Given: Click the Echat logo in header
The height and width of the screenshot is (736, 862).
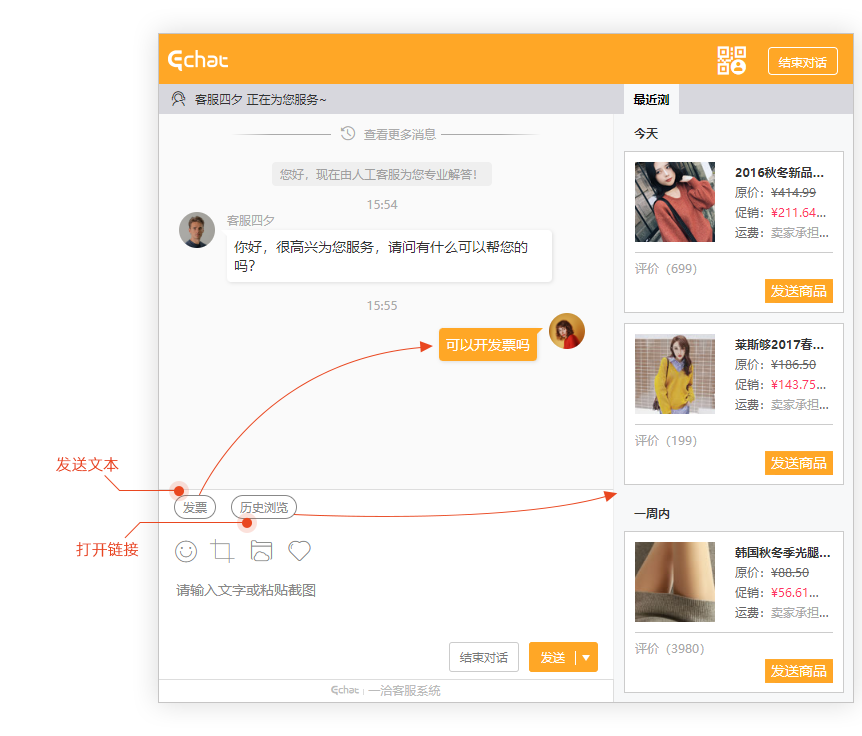Looking at the screenshot, I should click(198, 61).
